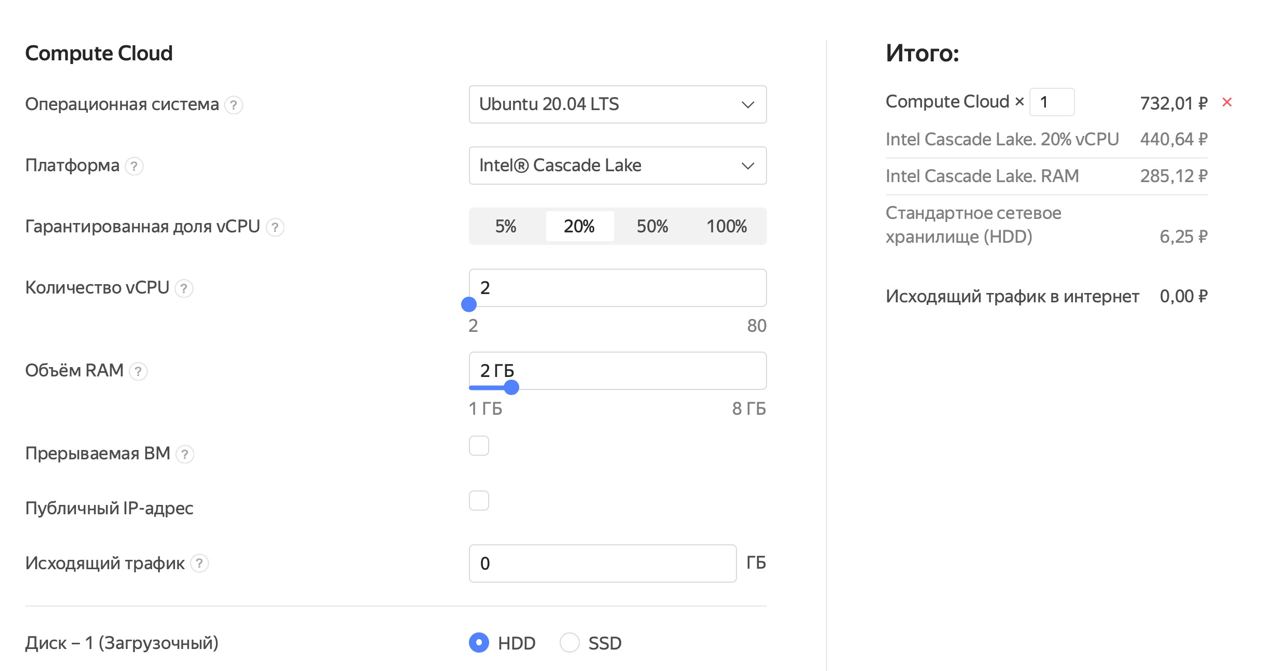Screen dimensions: 1280x671
Task: Enable the Публичный IP-адрес checkbox
Action: click(479, 500)
